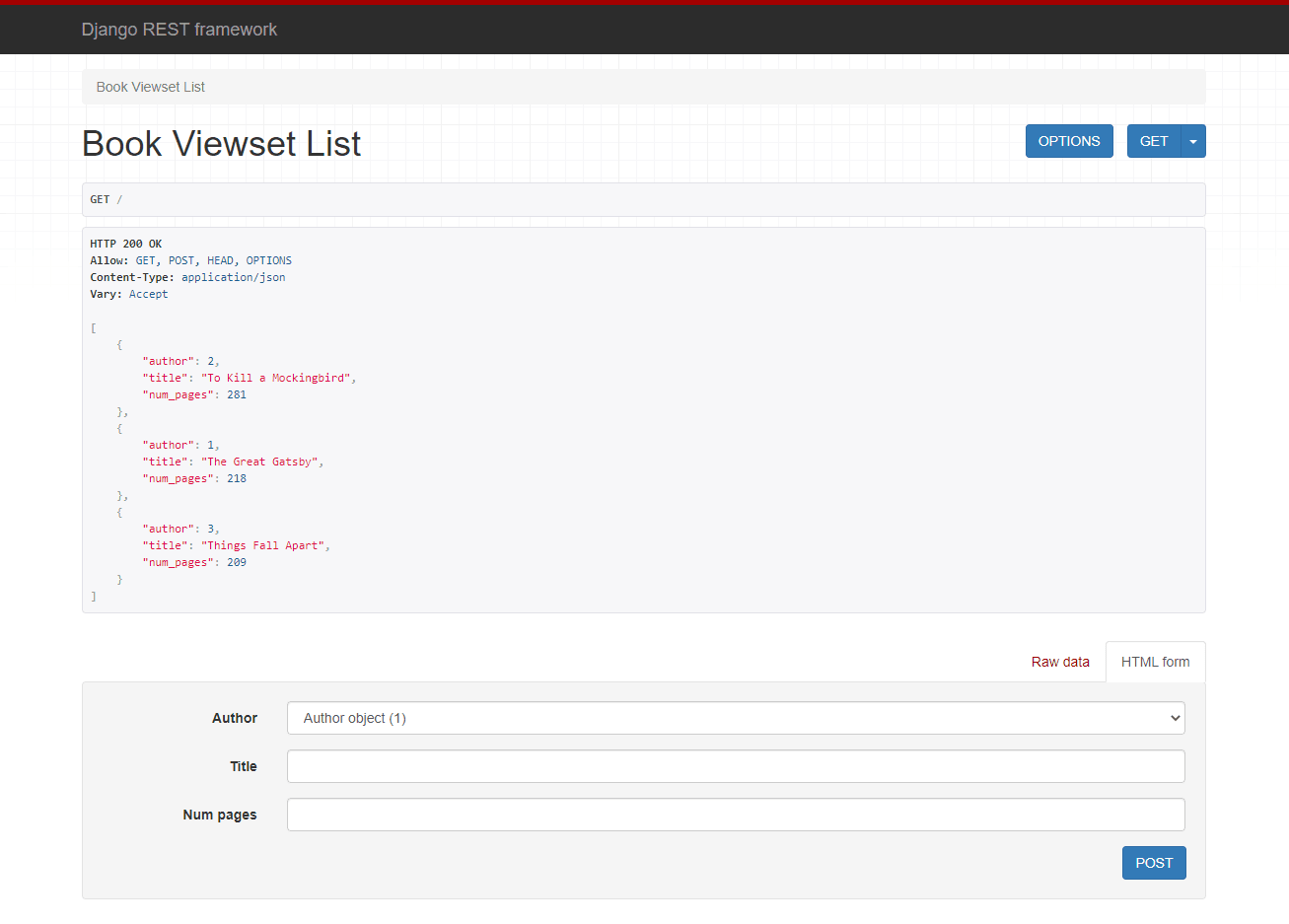Send the request with the GET button

point(1153,140)
